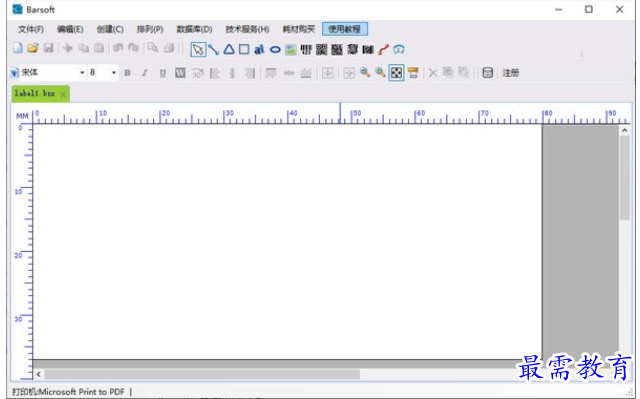Toggle the boxed W text style
Image resolution: width=640 pixels, height=399 pixels.
click(180, 73)
